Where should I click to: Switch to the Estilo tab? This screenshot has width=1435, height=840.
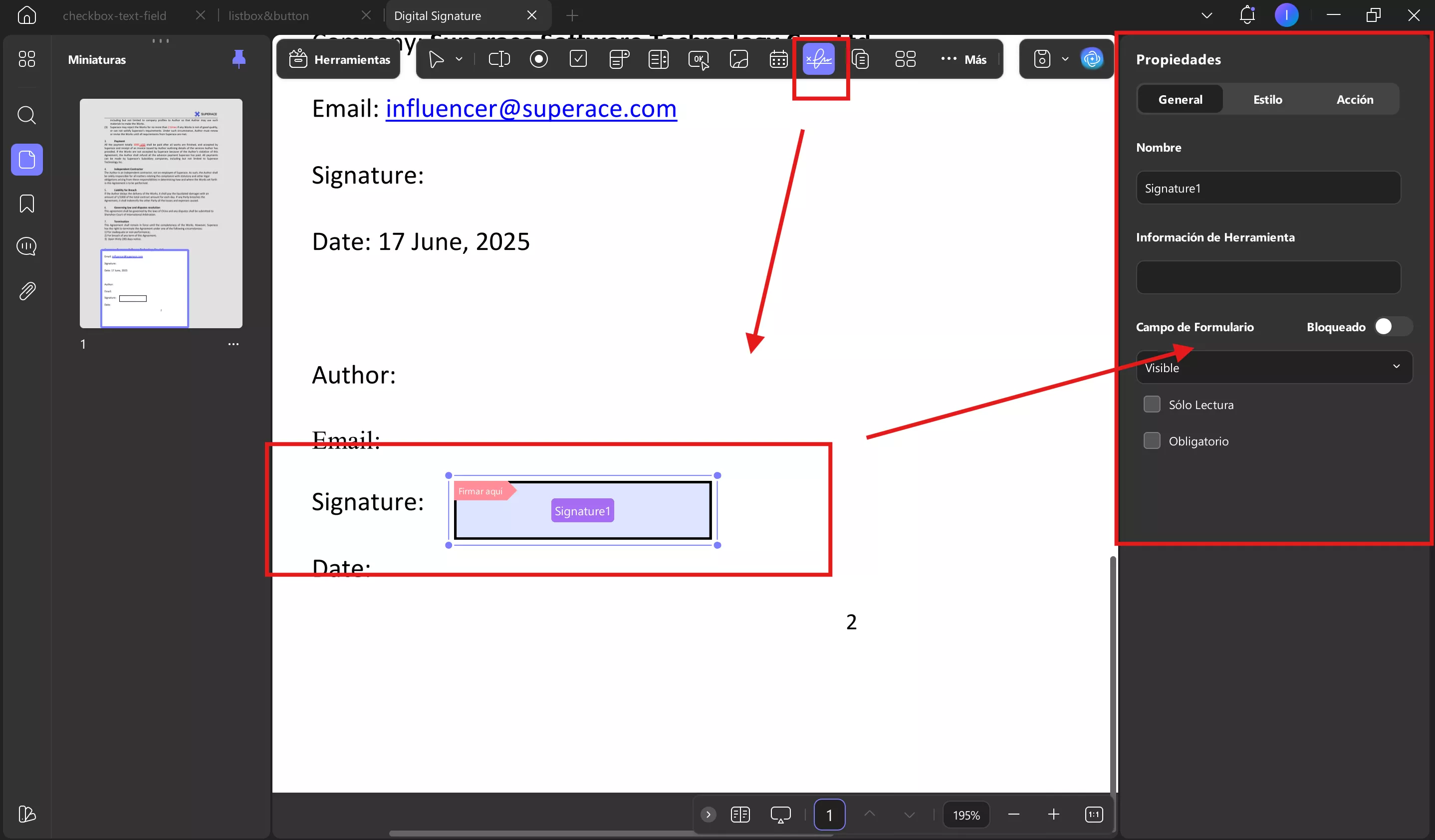pos(1267,100)
